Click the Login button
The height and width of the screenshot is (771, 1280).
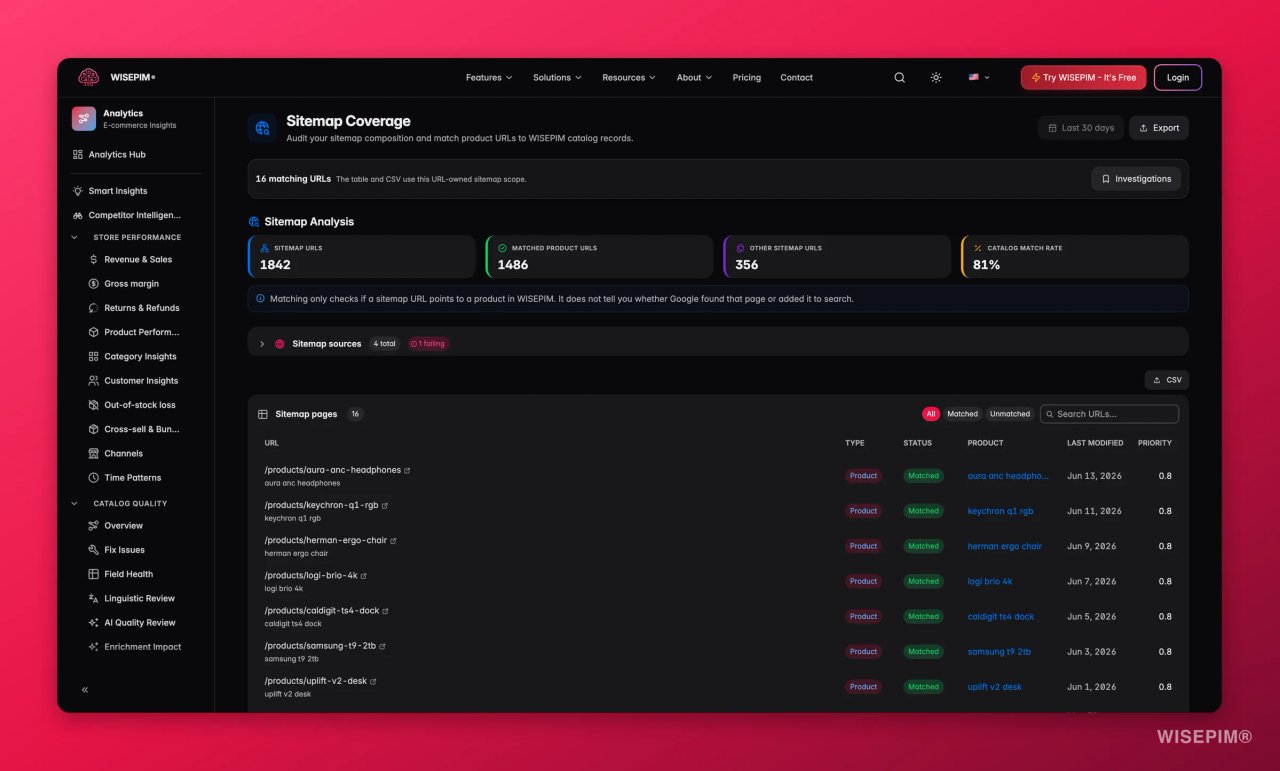coord(1178,77)
